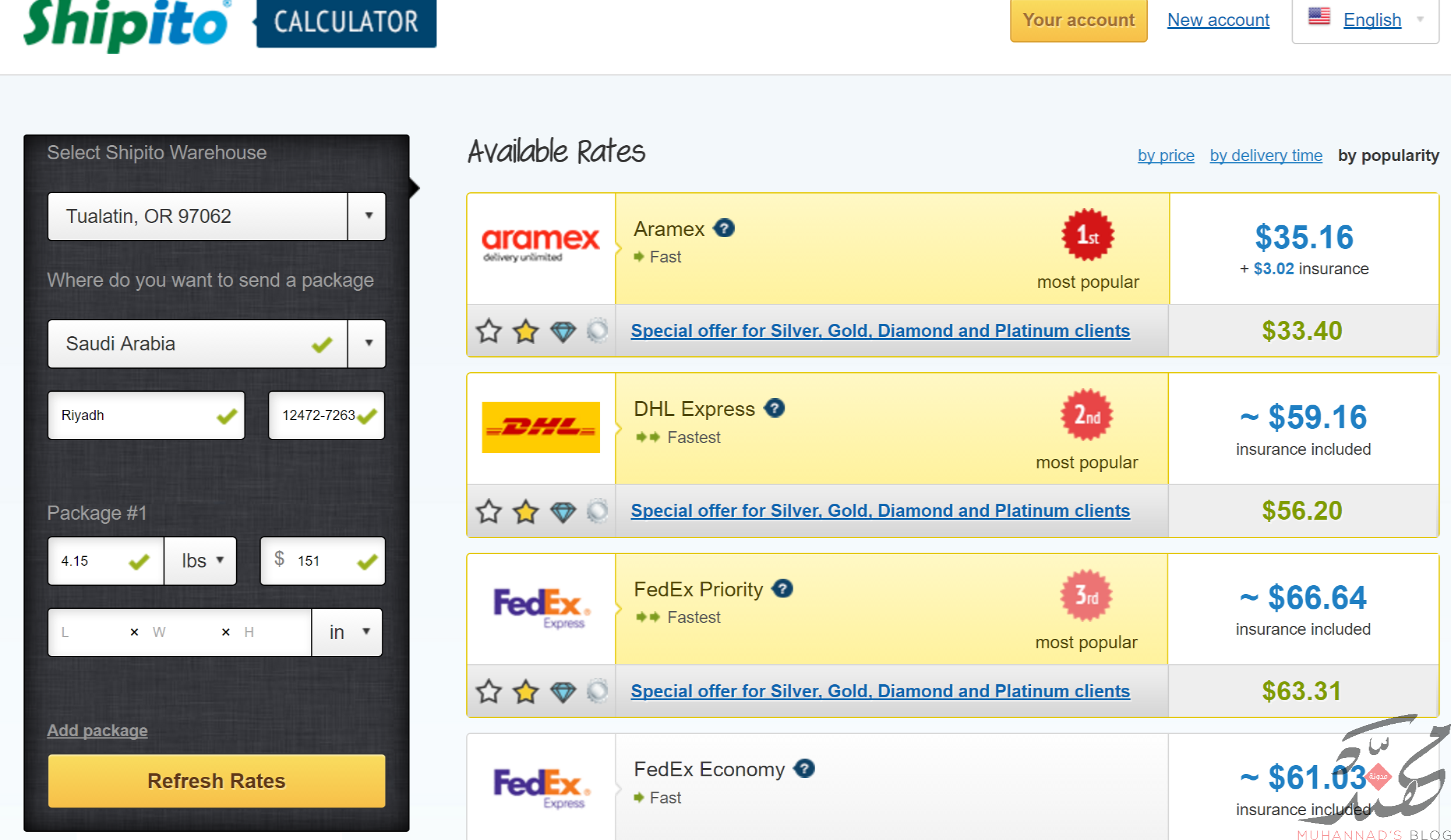Click the FedEx Priority help question mark icon
Viewport: 1451px width, 840px height.
782,589
